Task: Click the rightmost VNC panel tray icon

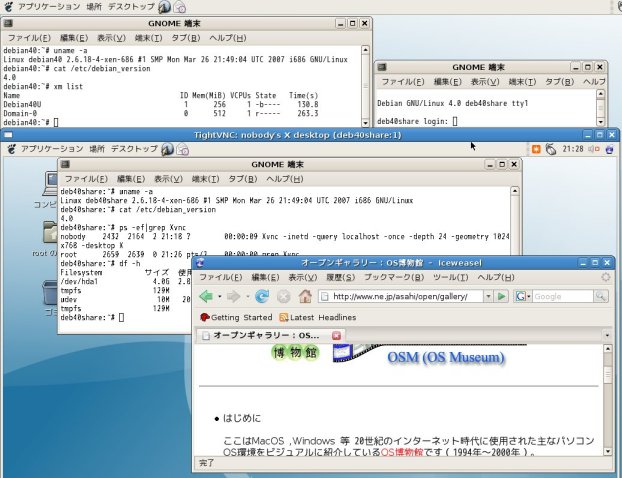Action: (x=610, y=149)
